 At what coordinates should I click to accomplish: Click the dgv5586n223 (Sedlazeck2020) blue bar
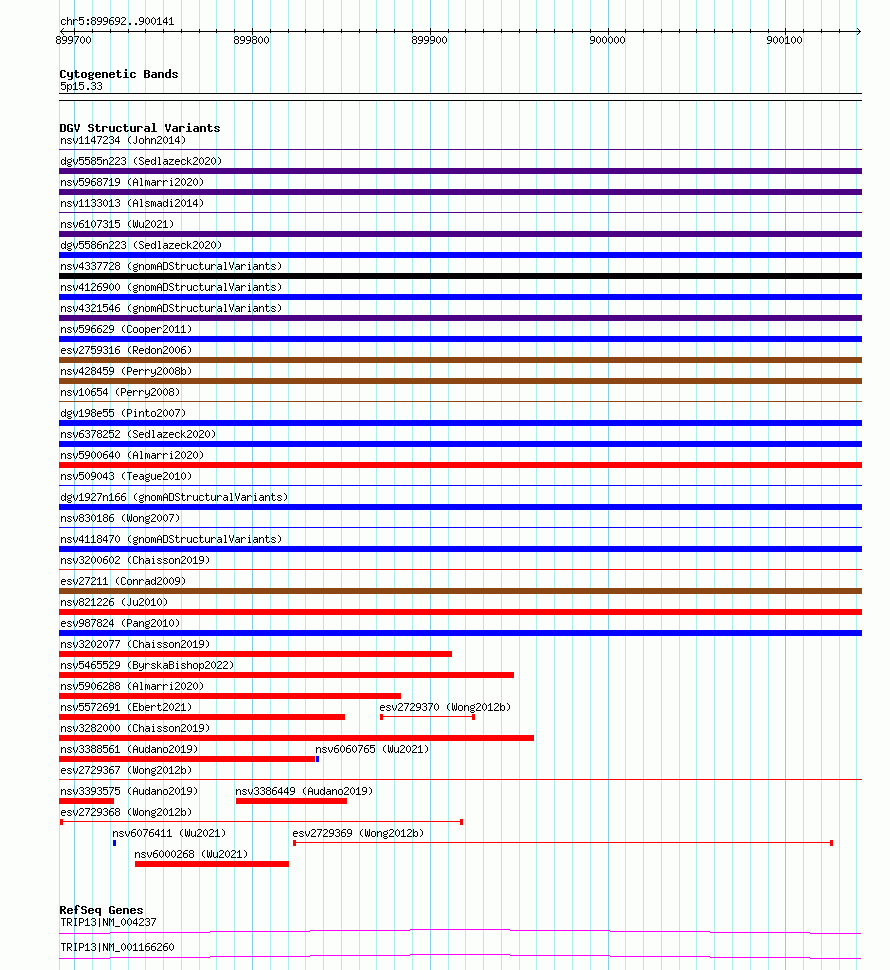pyautogui.click(x=460, y=255)
